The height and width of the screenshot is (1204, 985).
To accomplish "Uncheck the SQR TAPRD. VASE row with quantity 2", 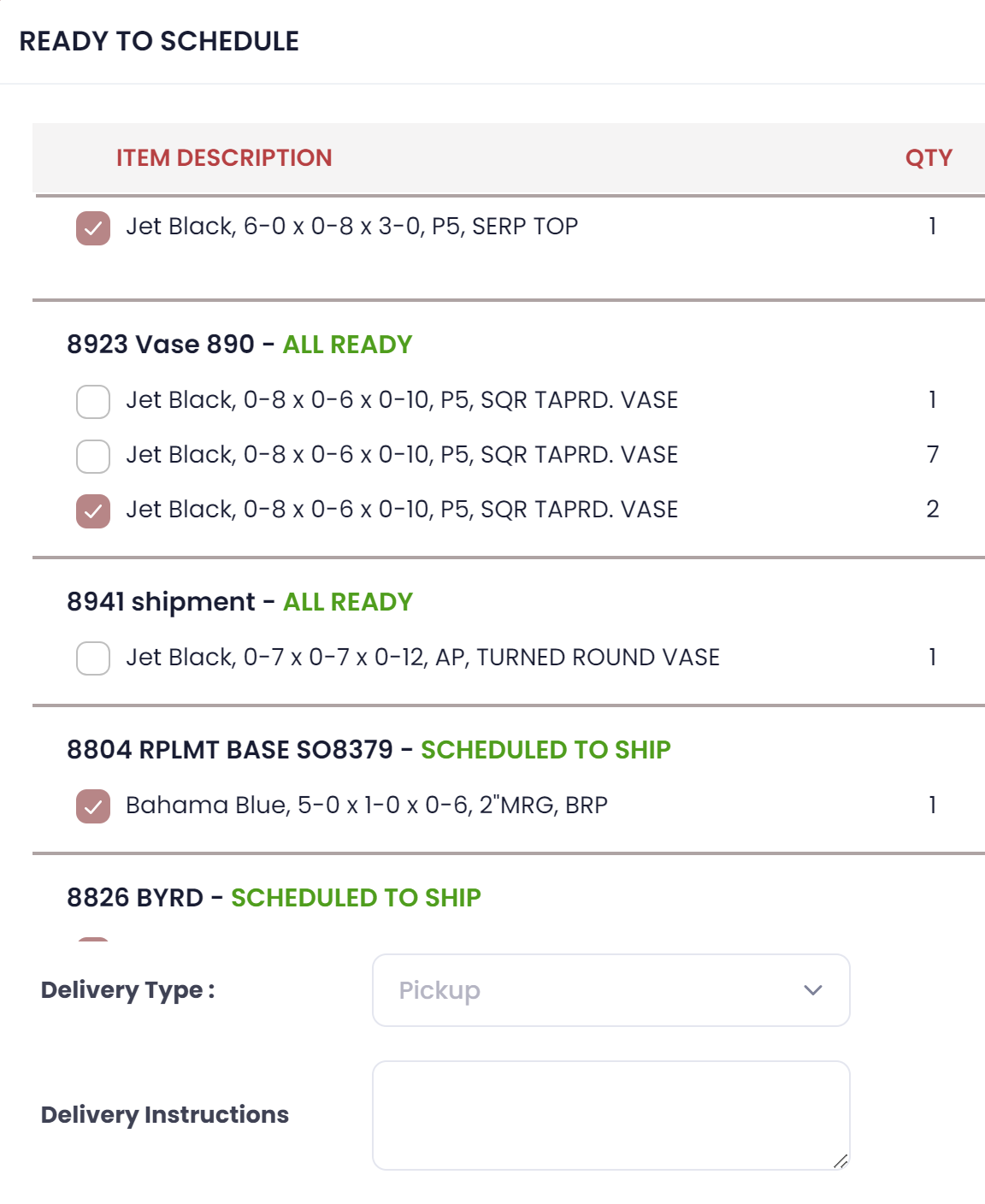I will click(x=93, y=511).
